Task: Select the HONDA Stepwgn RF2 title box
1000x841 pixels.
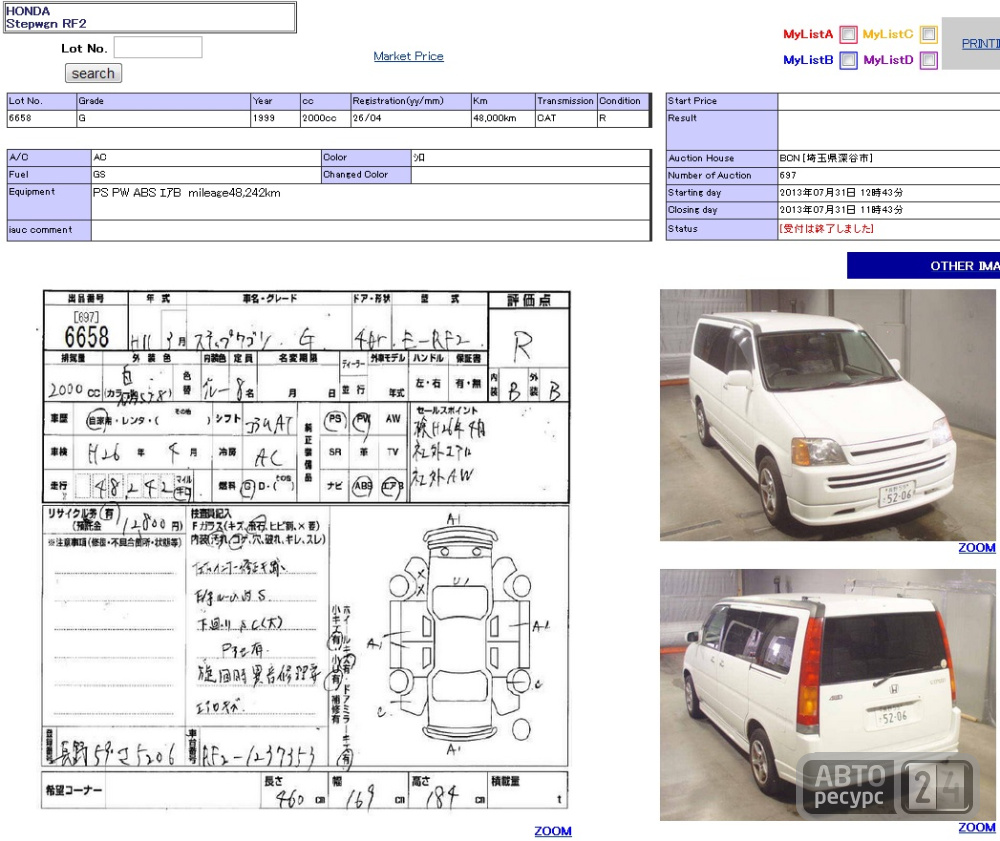Action: pyautogui.click(x=150, y=17)
